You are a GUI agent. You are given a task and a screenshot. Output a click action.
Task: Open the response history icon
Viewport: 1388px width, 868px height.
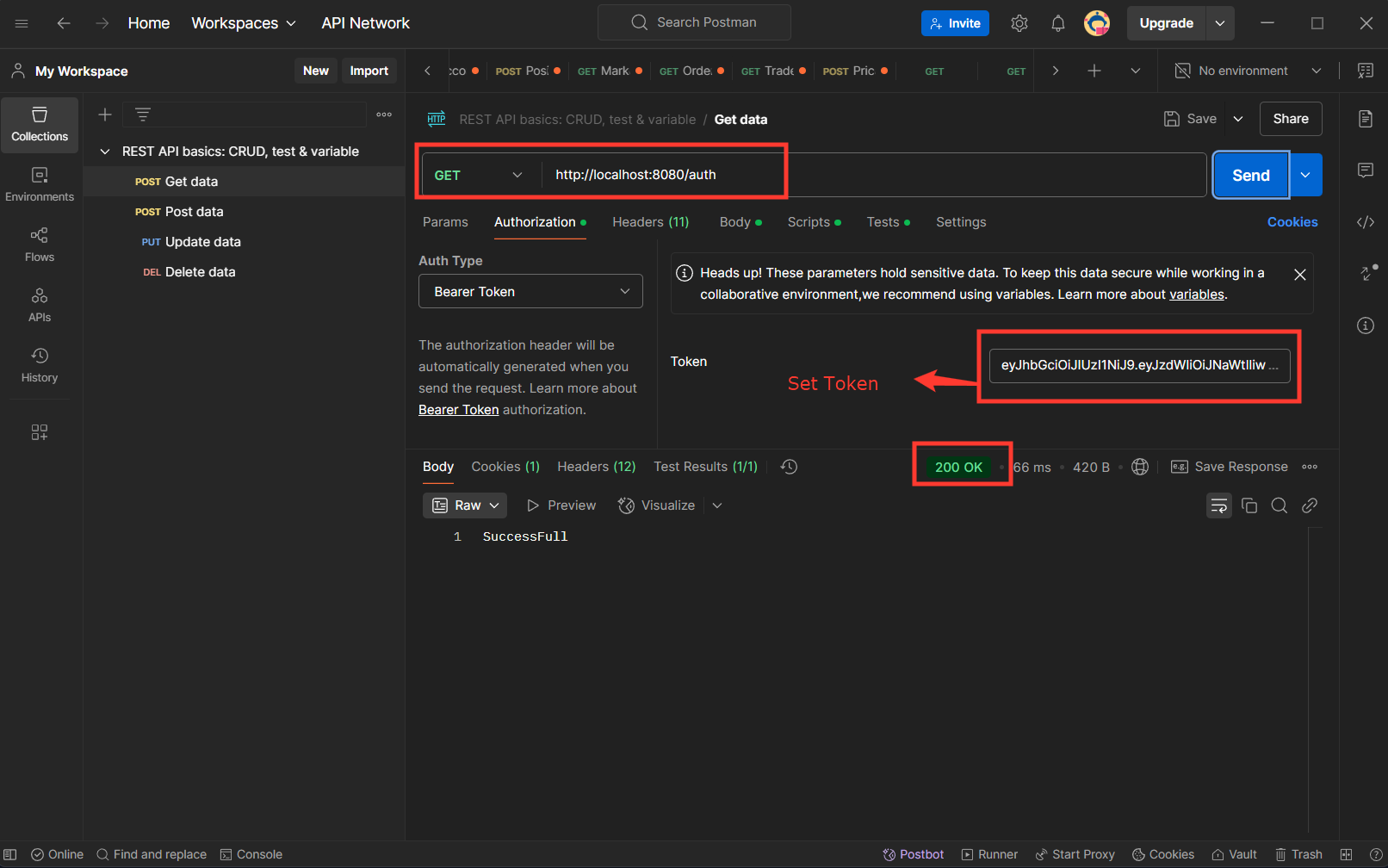pyautogui.click(x=789, y=467)
